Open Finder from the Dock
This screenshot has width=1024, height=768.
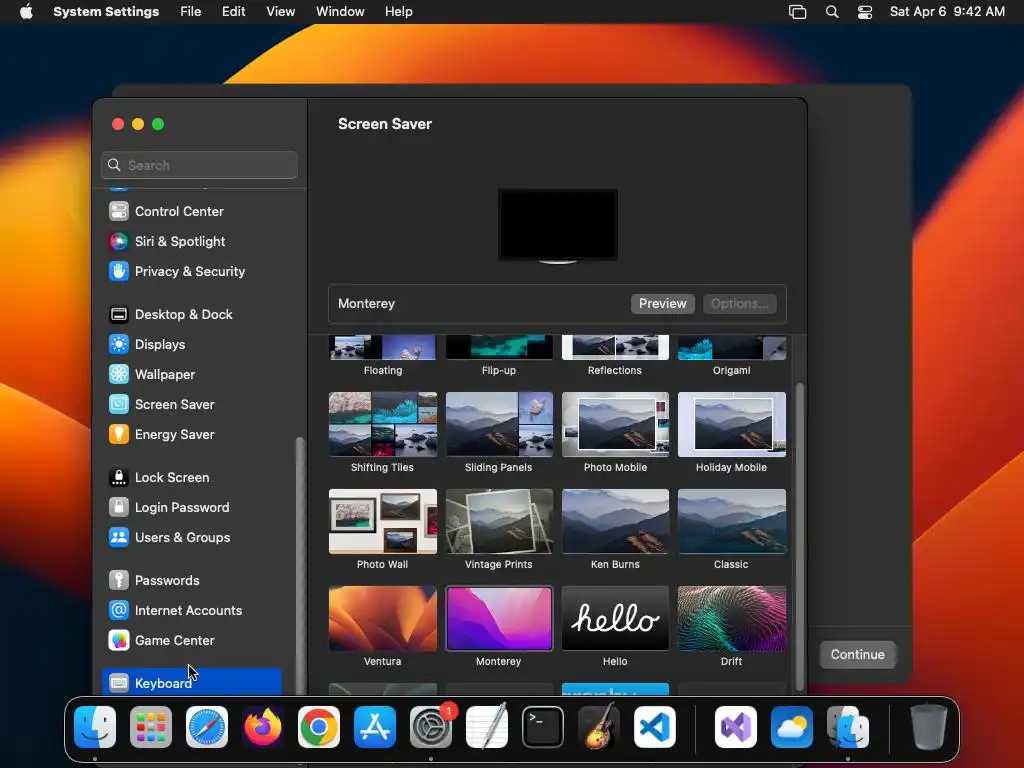(x=95, y=727)
